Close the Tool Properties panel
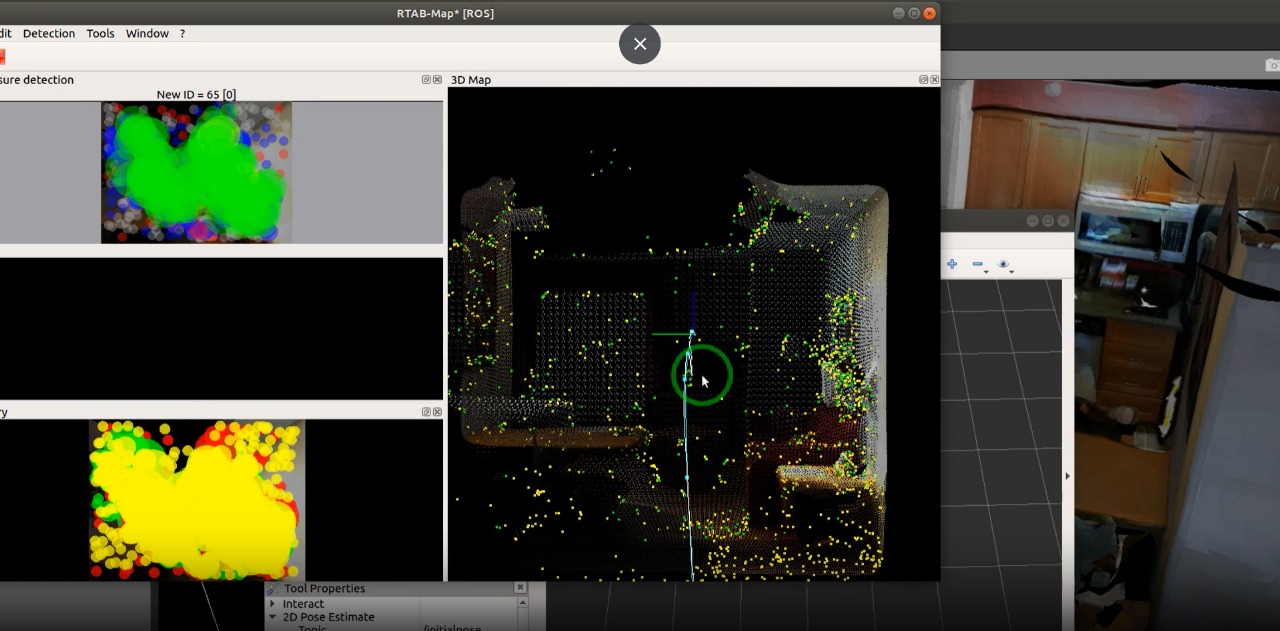This screenshot has height=631, width=1280. pos(520,588)
